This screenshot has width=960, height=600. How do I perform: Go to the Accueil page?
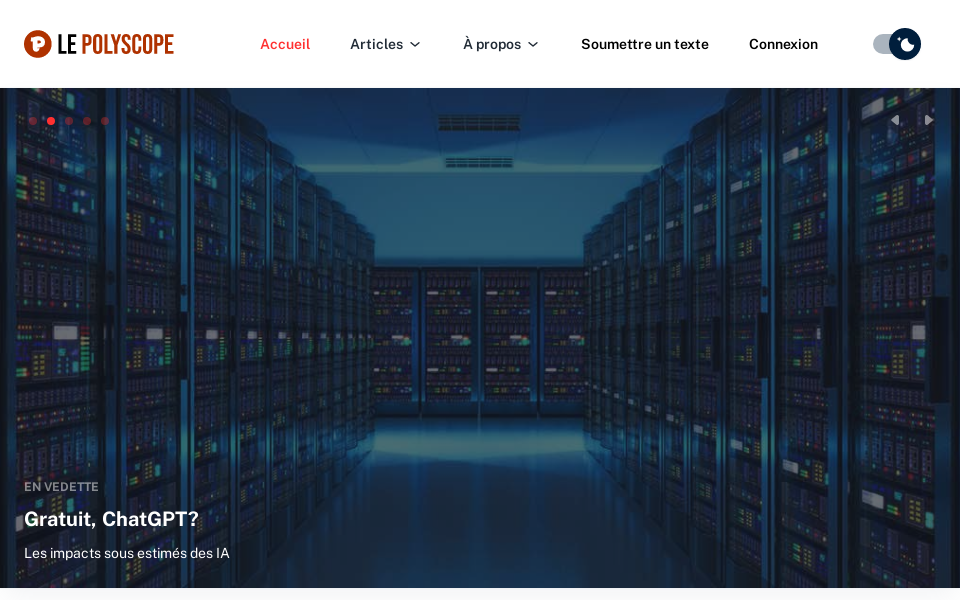[285, 44]
